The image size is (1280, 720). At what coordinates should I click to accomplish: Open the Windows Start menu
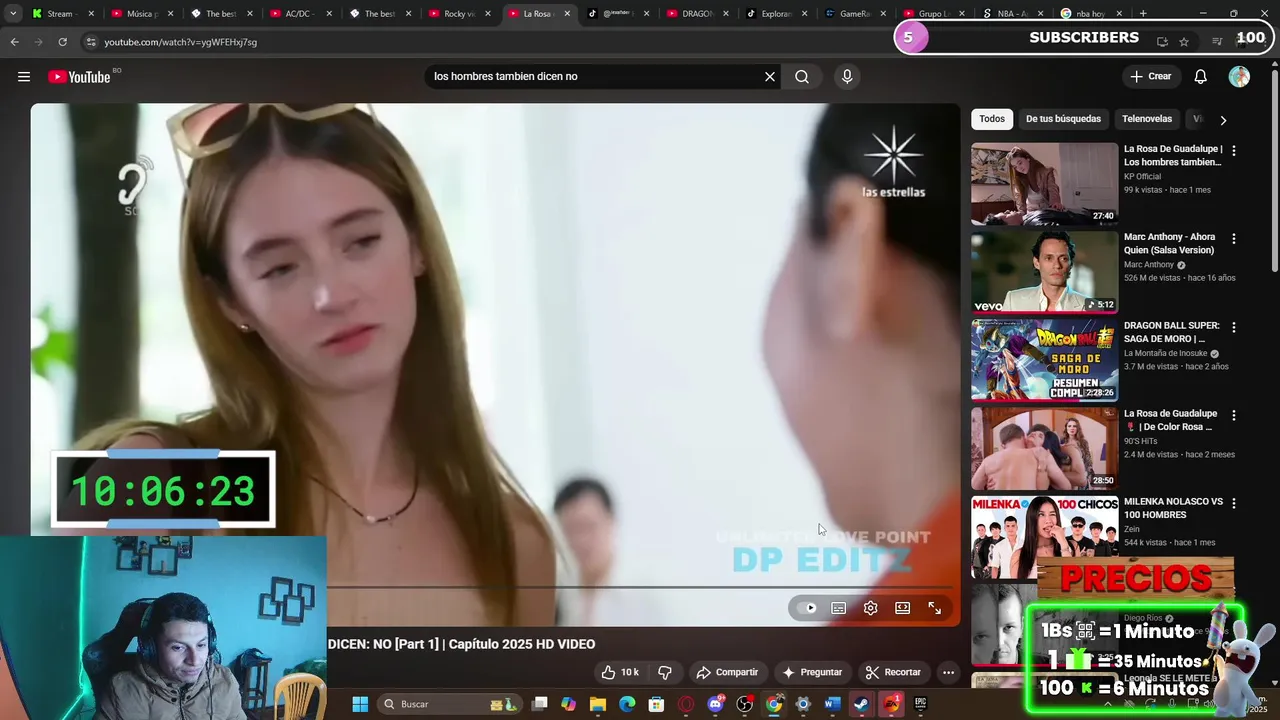click(x=360, y=704)
